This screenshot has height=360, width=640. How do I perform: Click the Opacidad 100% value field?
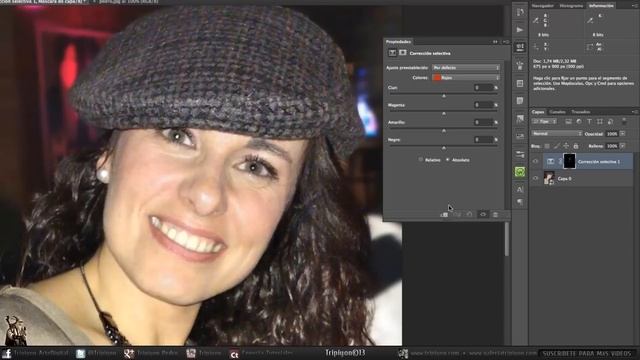[x=612, y=133]
